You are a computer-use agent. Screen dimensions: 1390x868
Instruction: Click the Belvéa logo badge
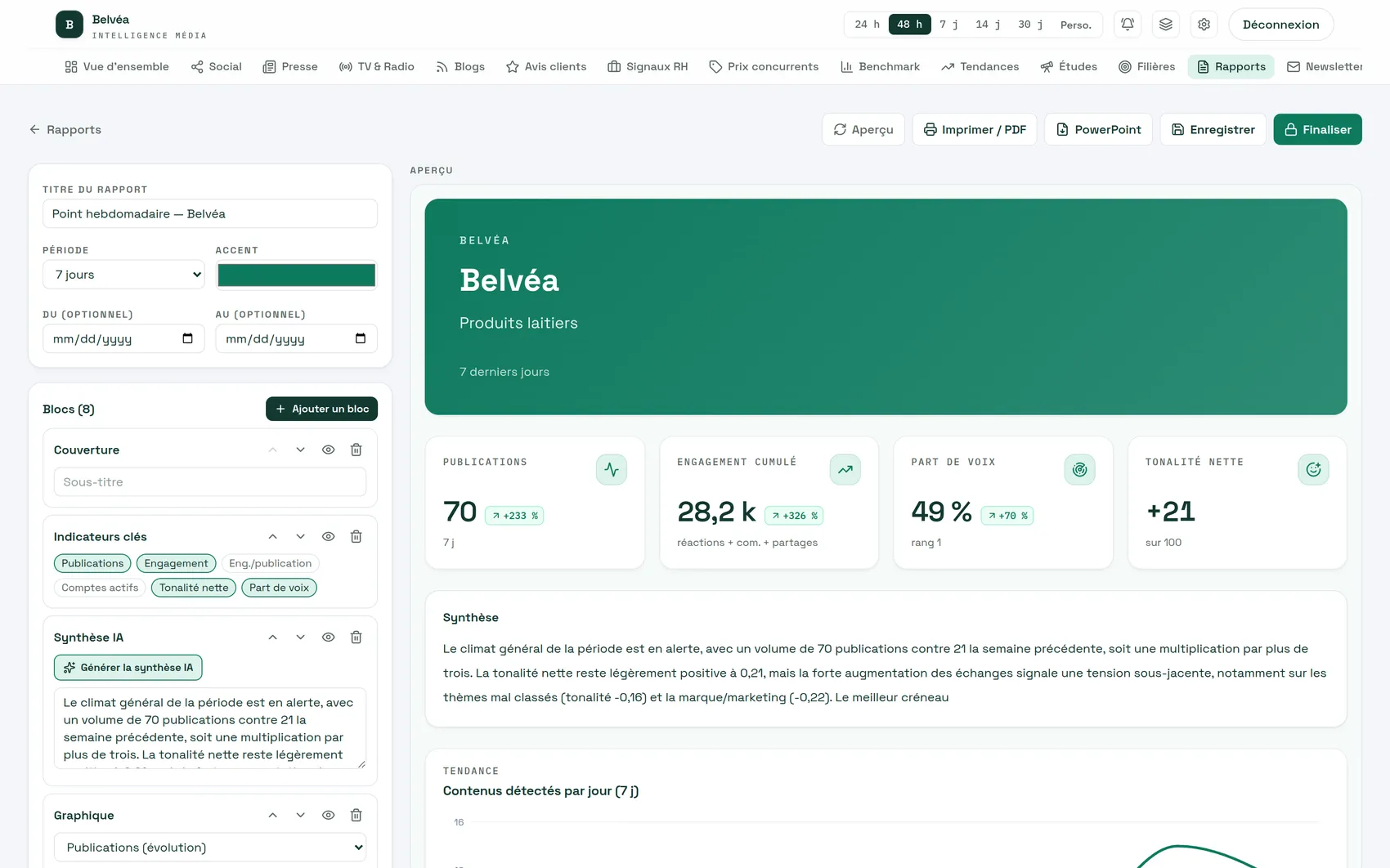[x=69, y=25]
